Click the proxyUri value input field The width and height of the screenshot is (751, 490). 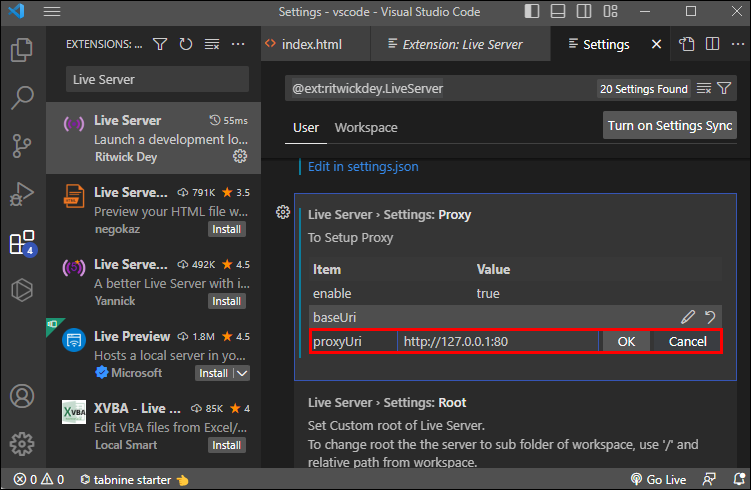(497, 341)
